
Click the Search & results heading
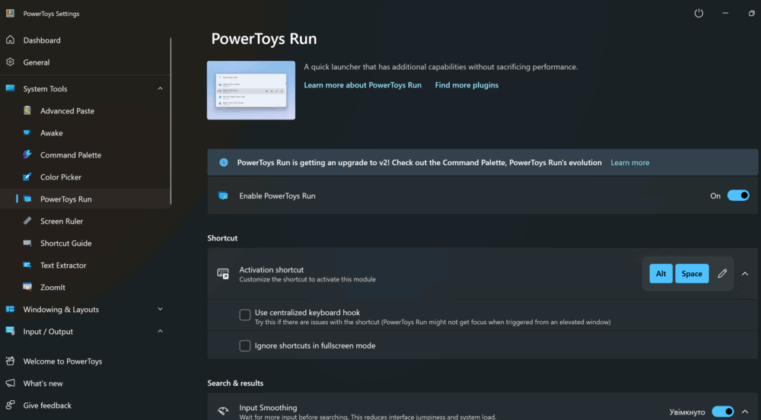[x=235, y=383]
